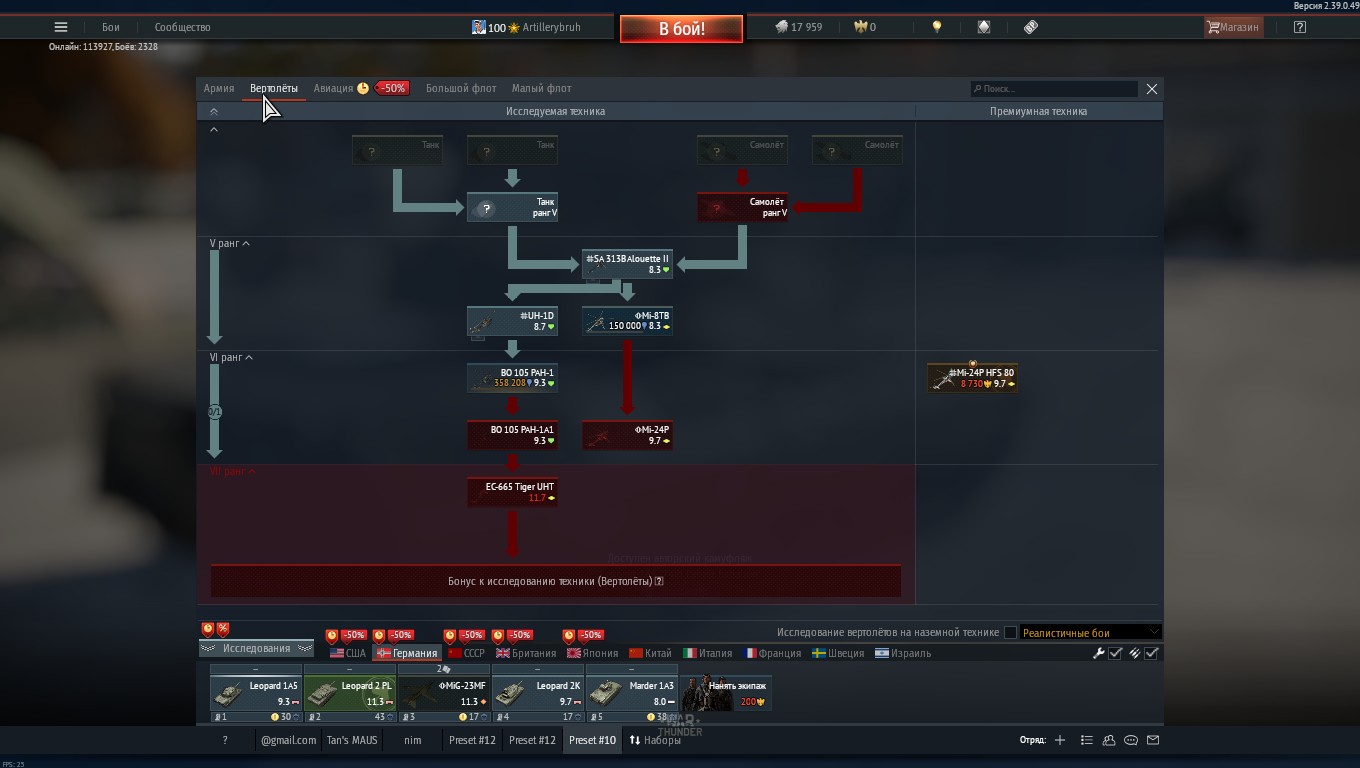Click the discount percent icon above Исследования

(x=223, y=629)
